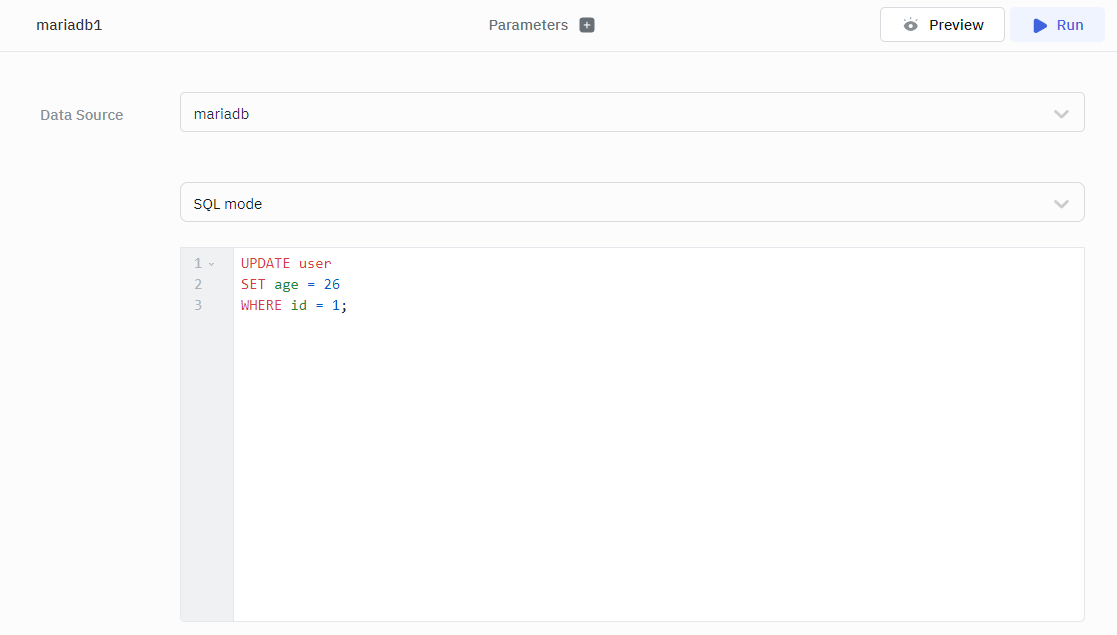This screenshot has width=1117, height=635.
Task: Click line number 3 in gutter
Action: 198,306
